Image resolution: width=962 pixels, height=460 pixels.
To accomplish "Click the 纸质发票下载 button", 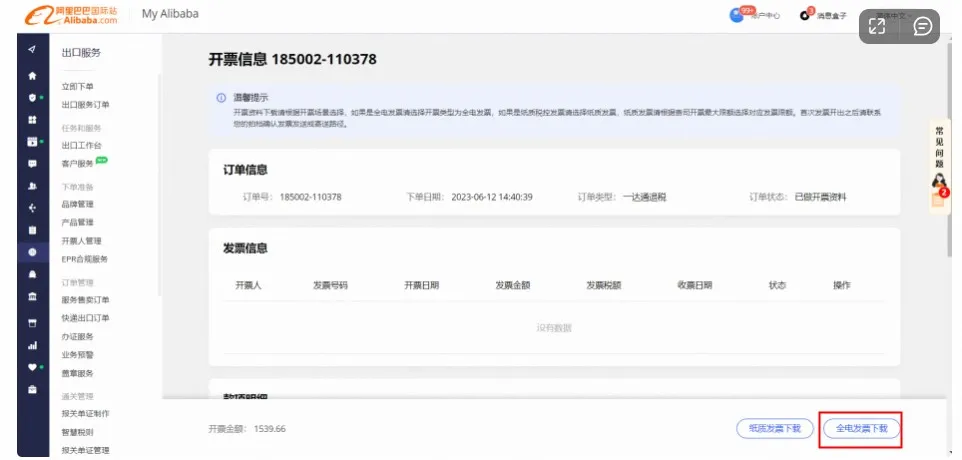I will (775, 429).
